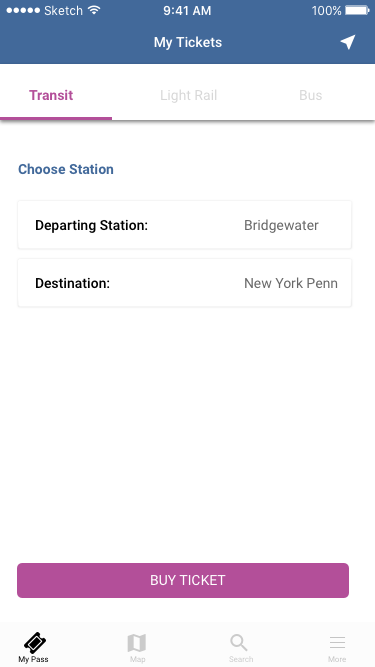Switch to the Light Rail tab

(188, 95)
